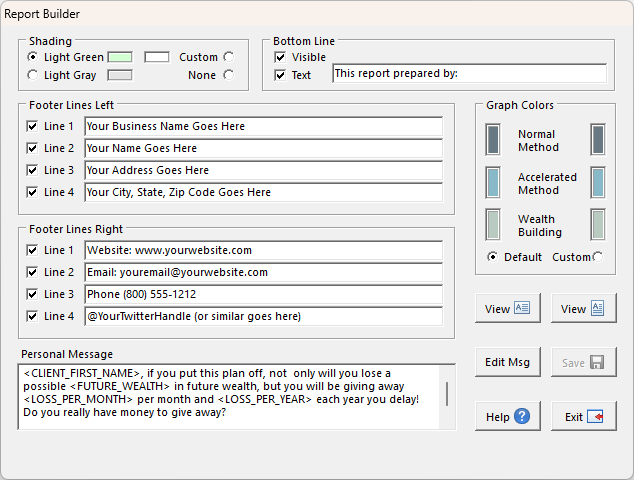Select the Custom shading radio option

coord(229,57)
